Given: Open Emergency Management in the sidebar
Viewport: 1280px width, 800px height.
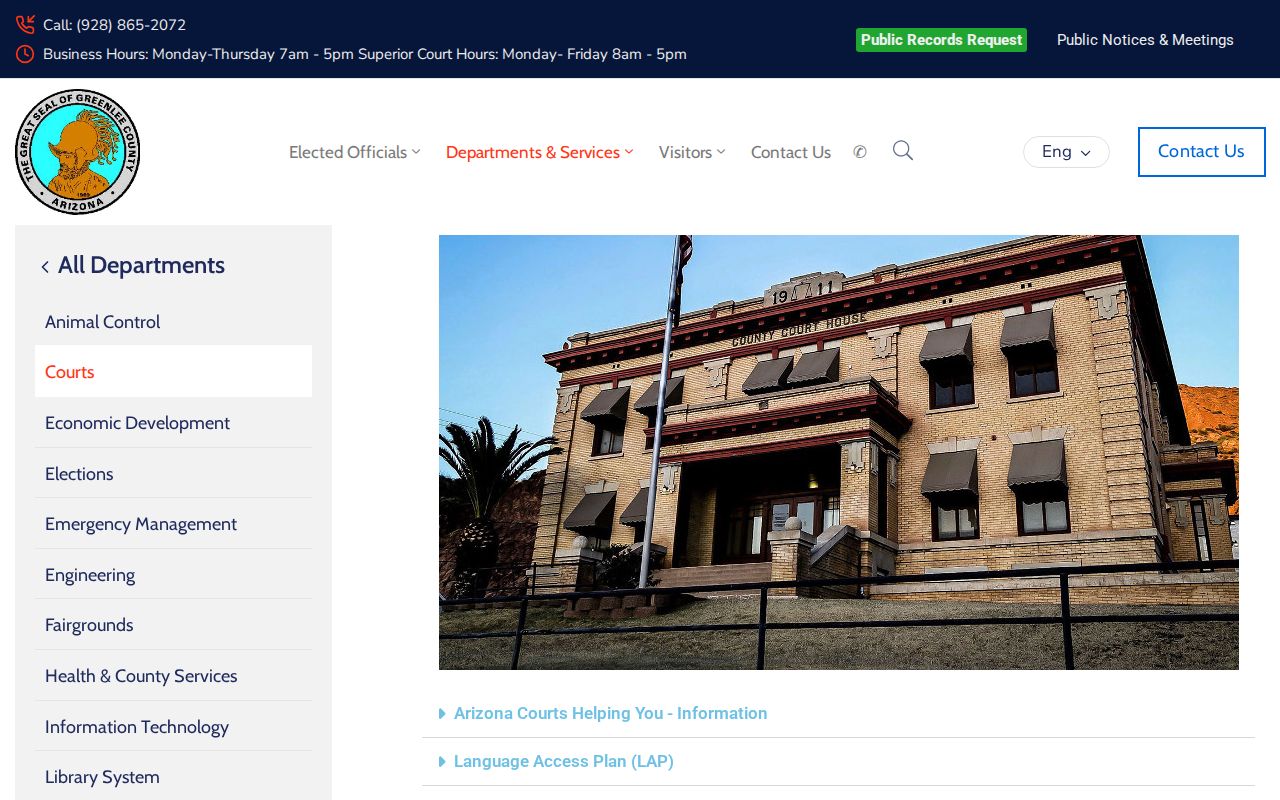Looking at the screenshot, I should point(173,523).
